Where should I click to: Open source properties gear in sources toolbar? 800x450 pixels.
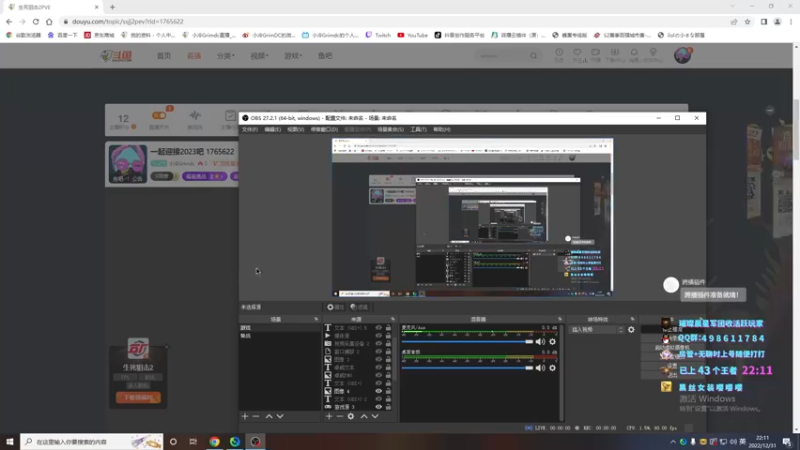pos(351,416)
